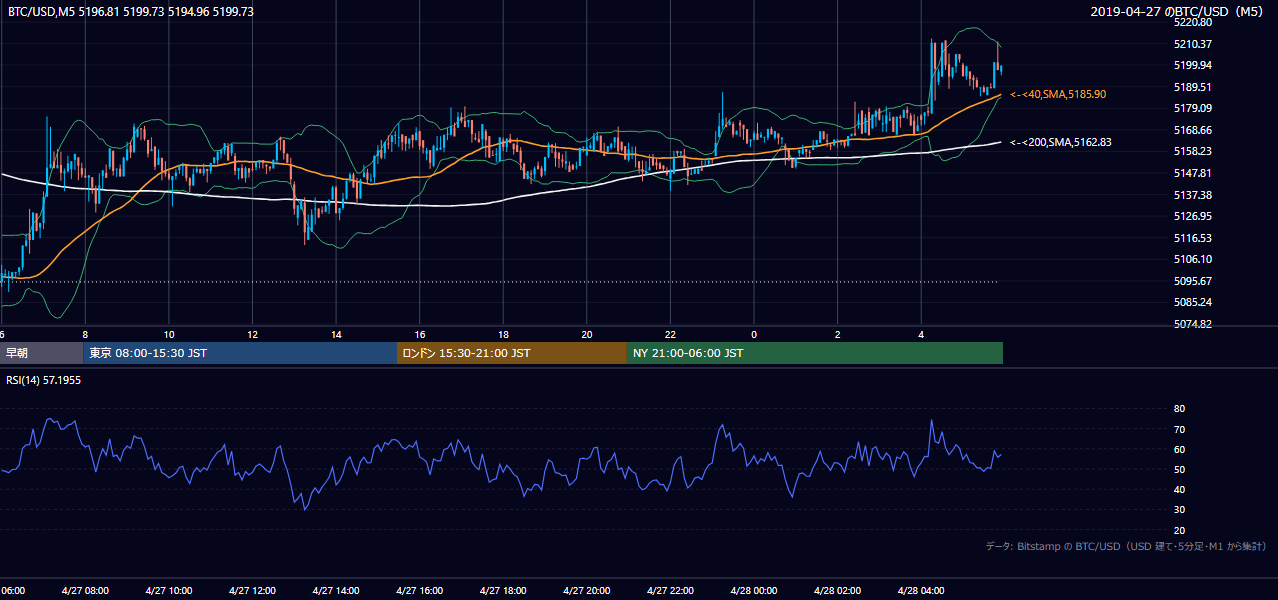The image size is (1278, 600).
Task: Click bottom time label 4/28 00:00
Action: point(754,591)
